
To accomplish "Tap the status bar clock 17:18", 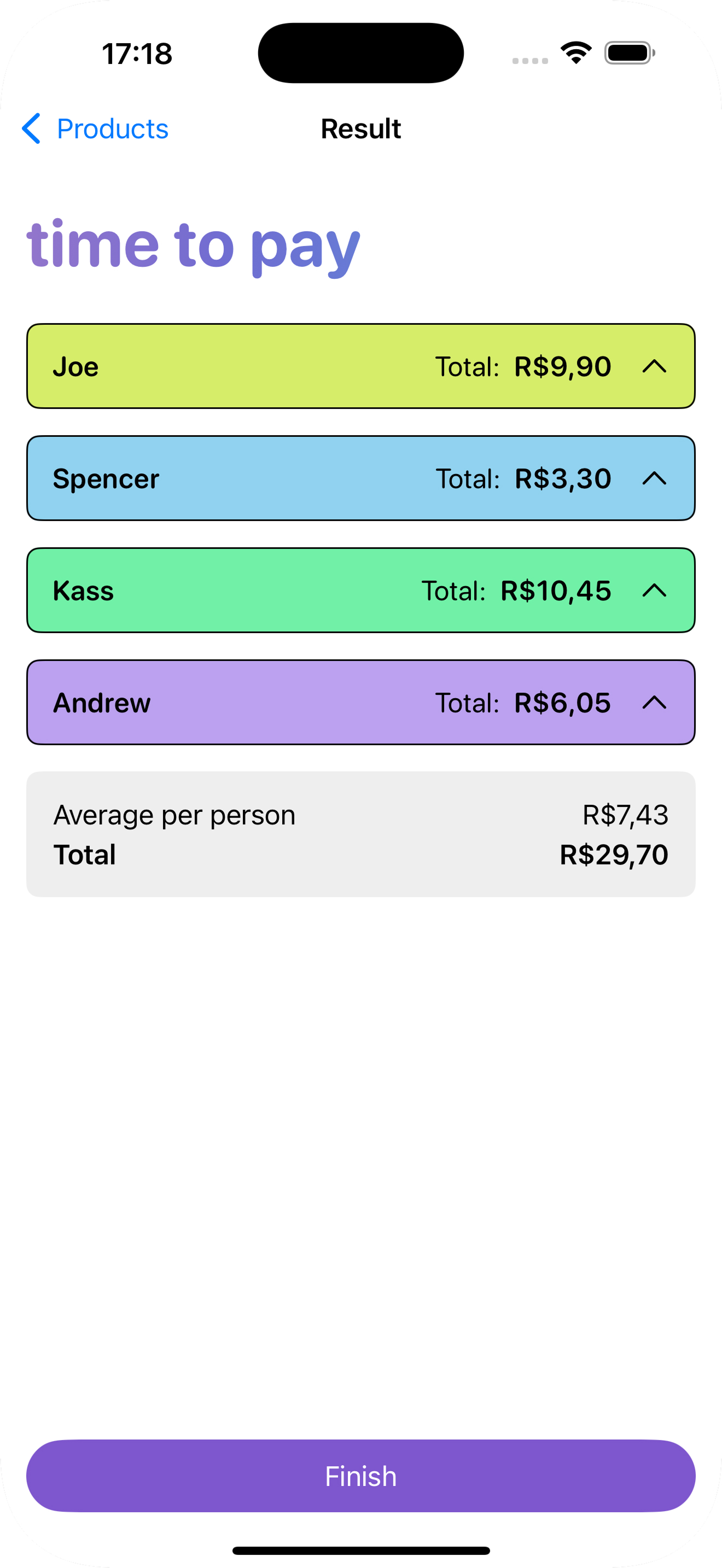I will (x=137, y=54).
